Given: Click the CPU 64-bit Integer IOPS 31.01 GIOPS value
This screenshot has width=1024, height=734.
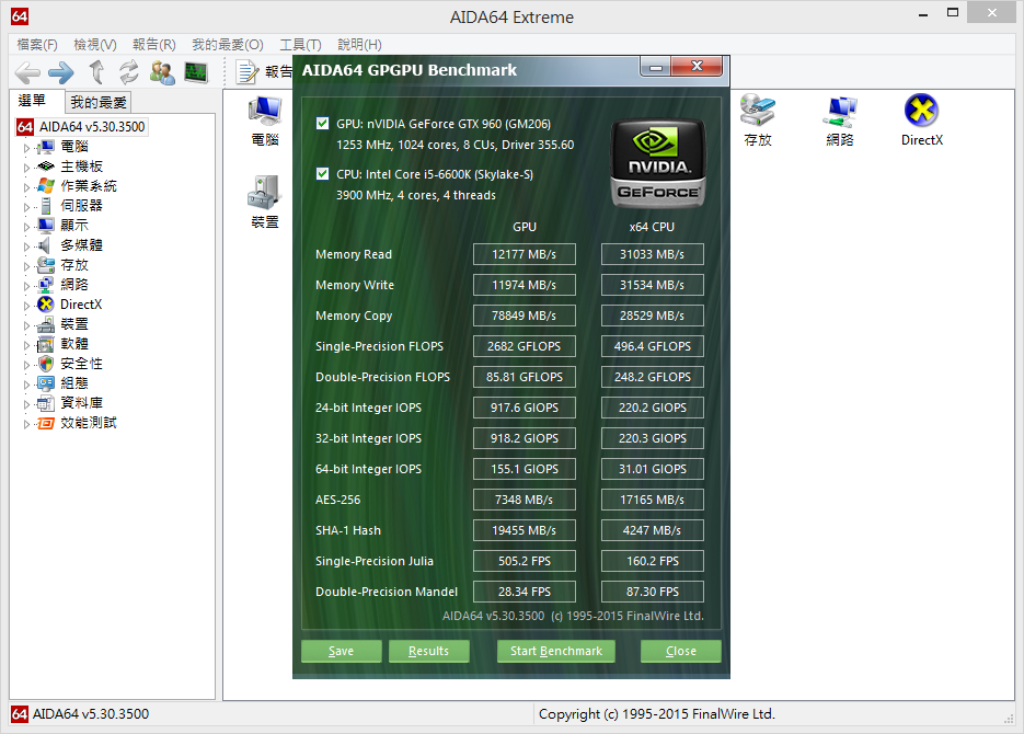Looking at the screenshot, I should point(652,469).
